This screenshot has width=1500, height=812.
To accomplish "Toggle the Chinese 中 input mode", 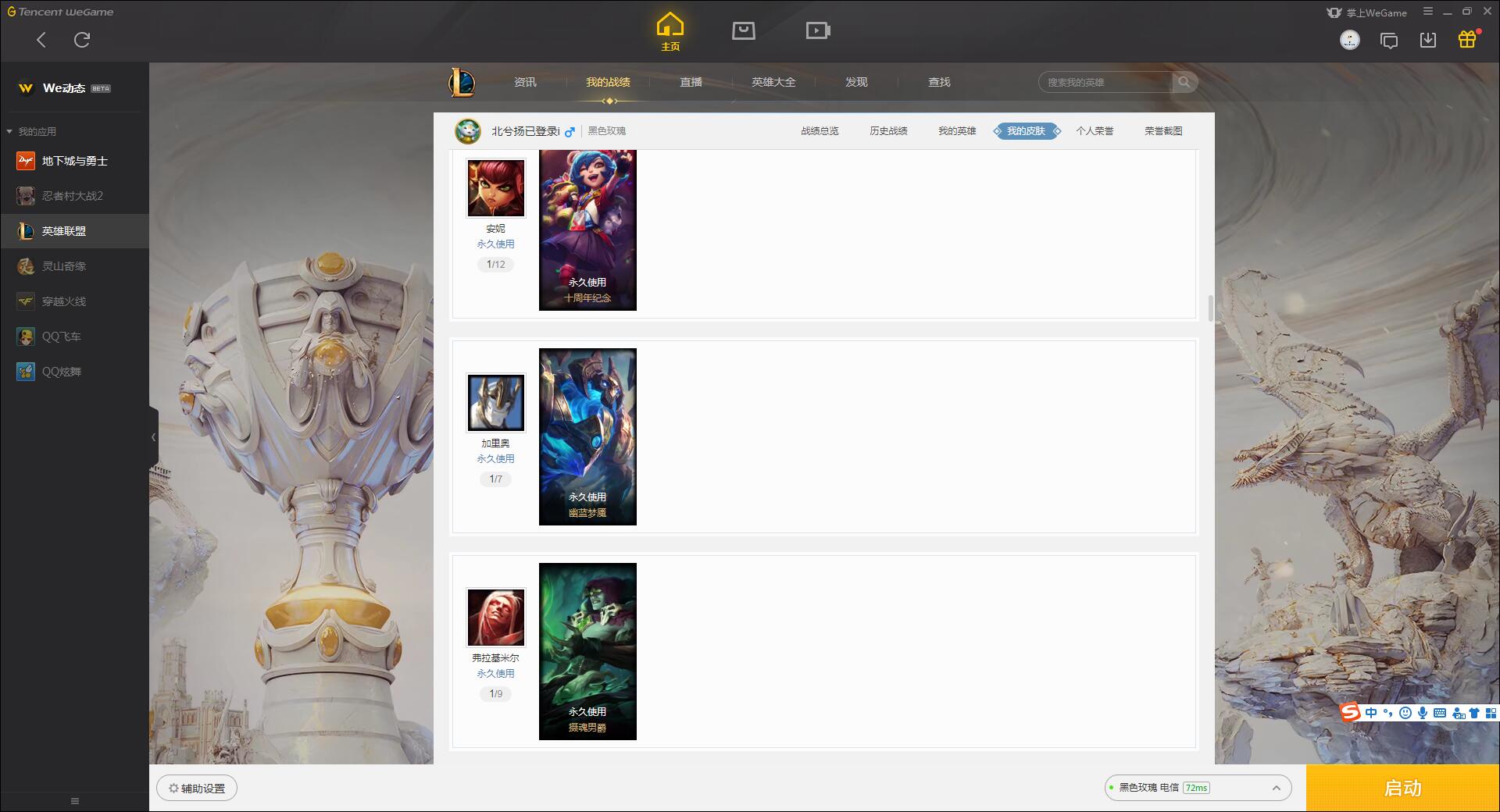I will click(1371, 713).
